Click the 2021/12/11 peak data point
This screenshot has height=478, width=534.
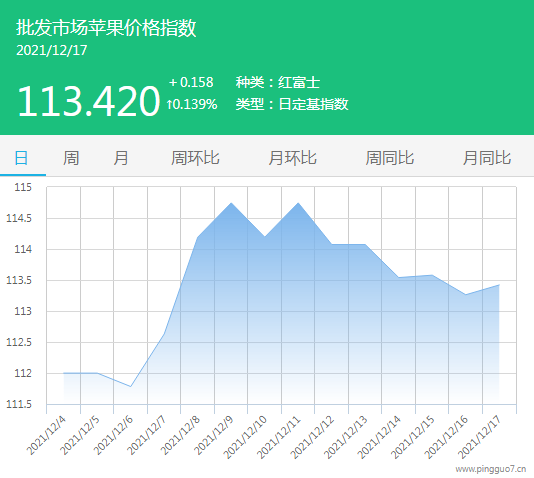click(x=298, y=203)
